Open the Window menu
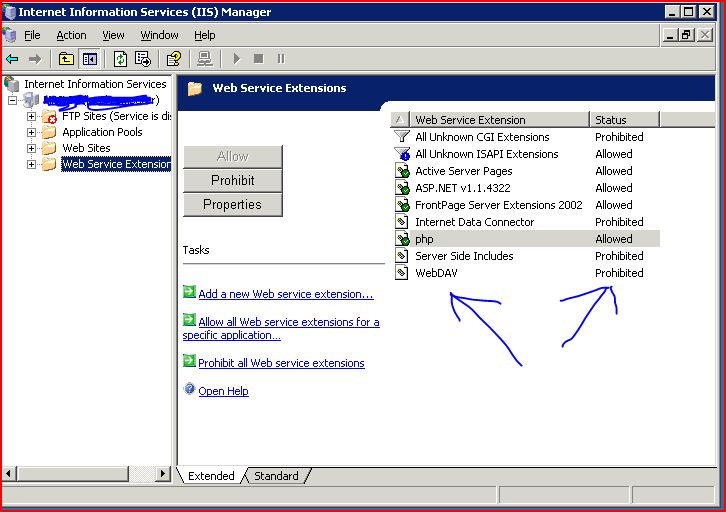The width and height of the screenshot is (726, 512). pyautogui.click(x=159, y=35)
